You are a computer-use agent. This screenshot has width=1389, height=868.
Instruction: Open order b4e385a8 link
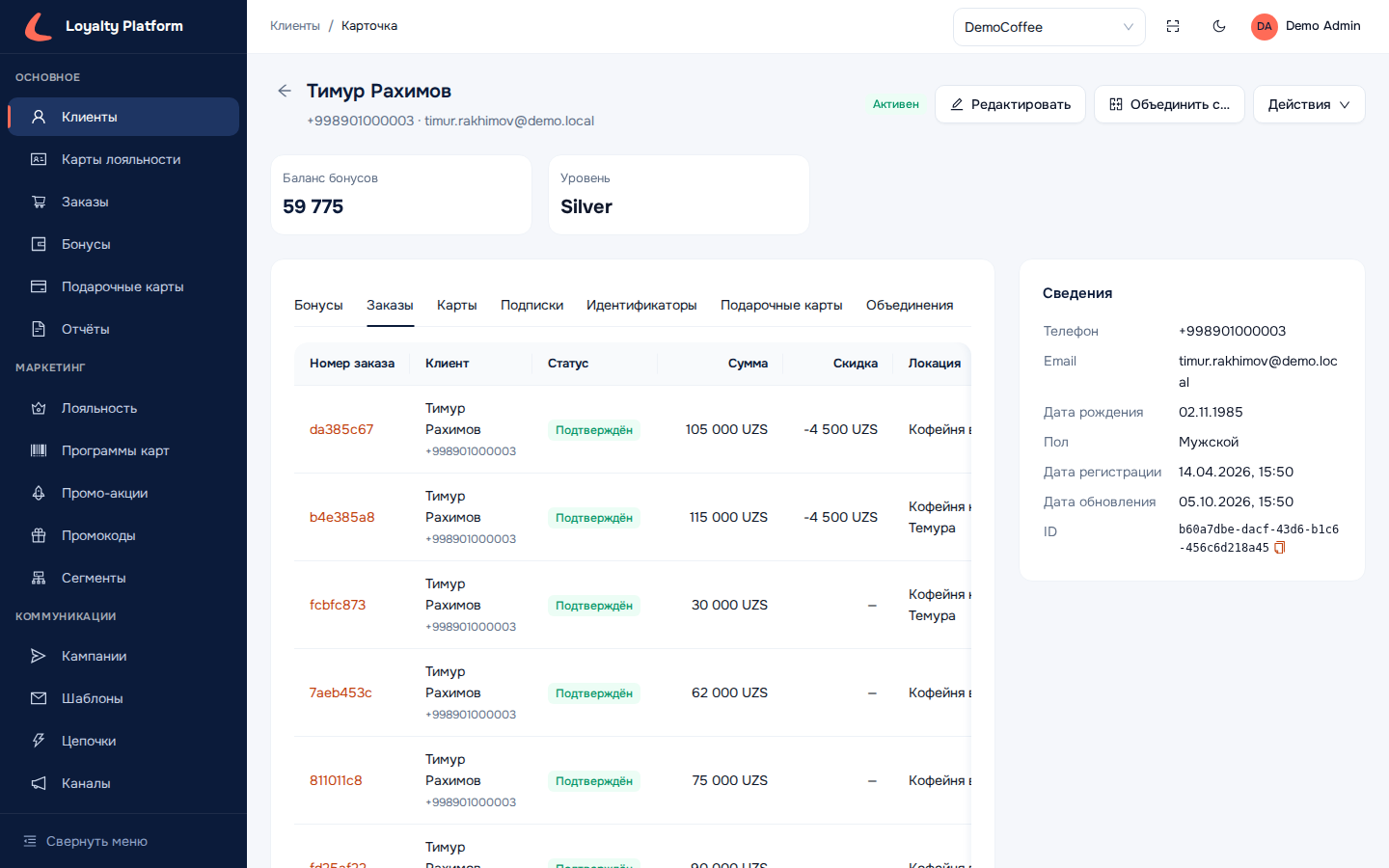342,517
